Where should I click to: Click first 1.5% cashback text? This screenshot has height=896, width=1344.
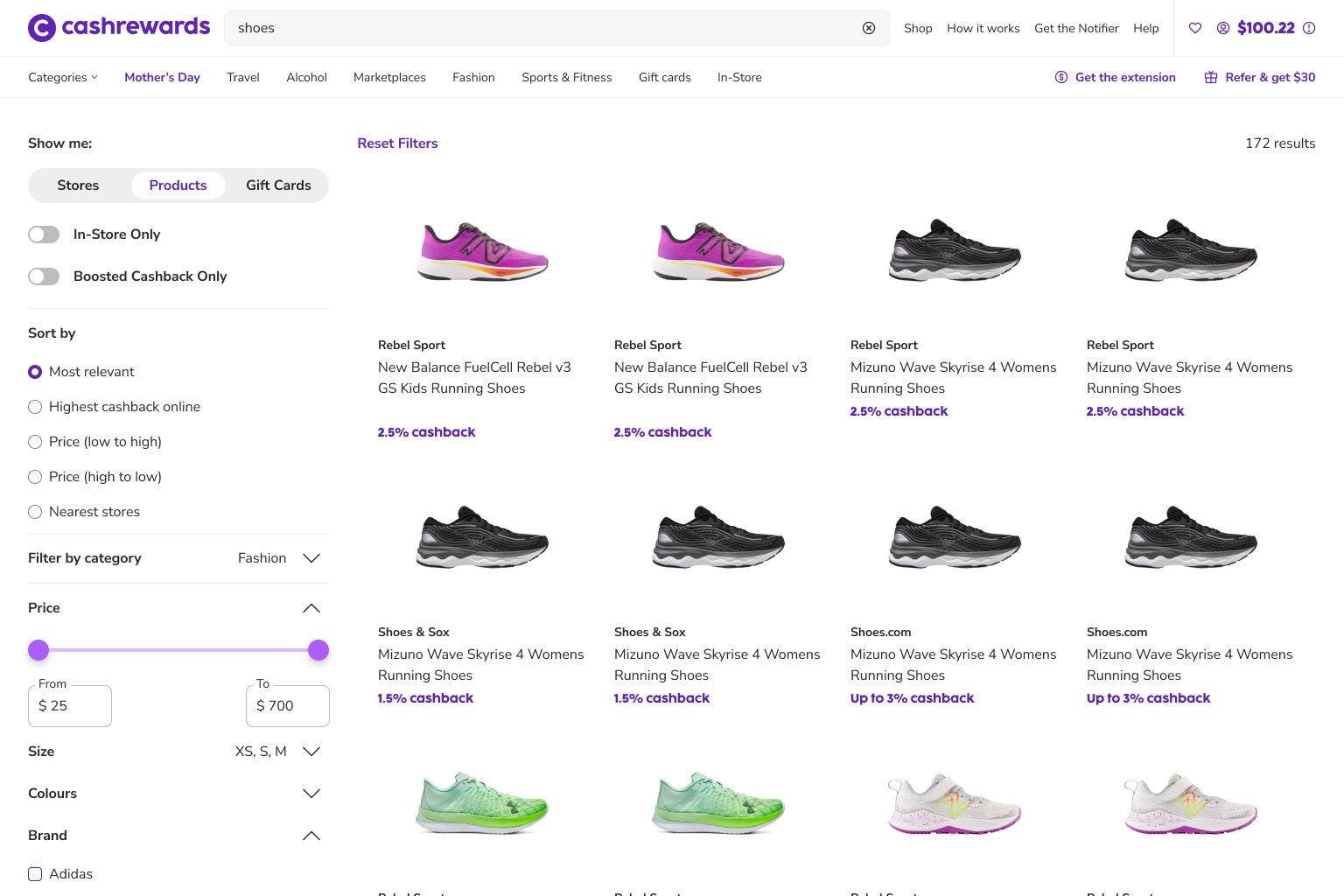click(x=425, y=698)
